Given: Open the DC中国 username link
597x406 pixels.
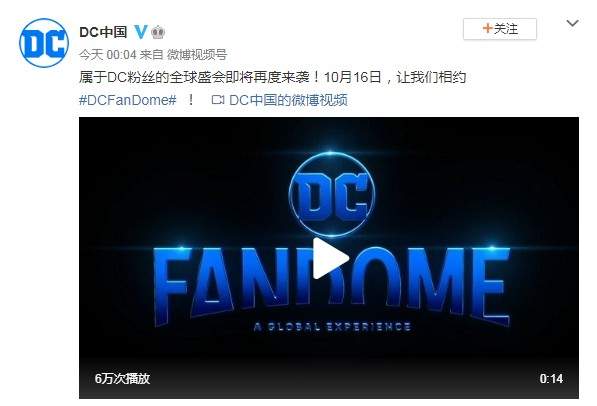Looking at the screenshot, I should pos(103,32).
